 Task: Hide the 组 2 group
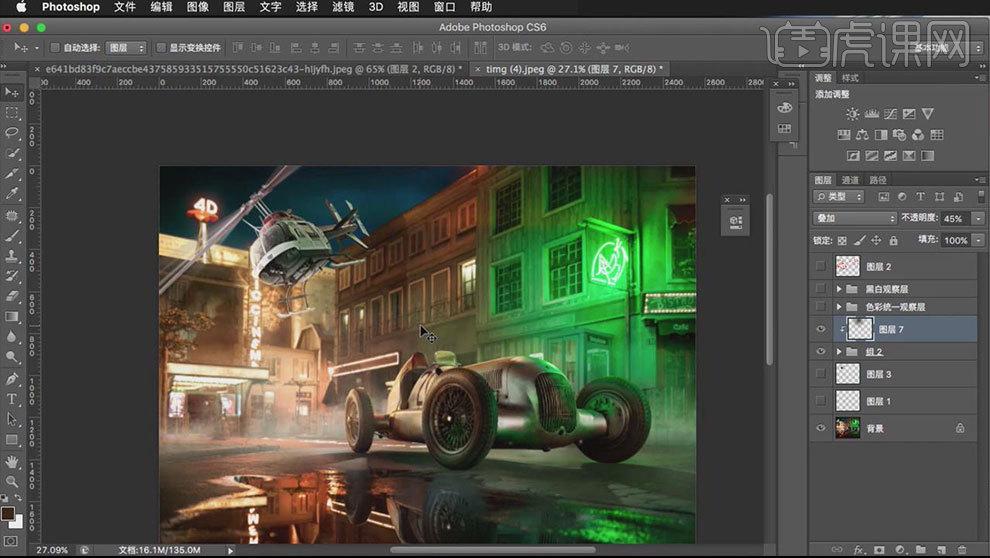[821, 352]
